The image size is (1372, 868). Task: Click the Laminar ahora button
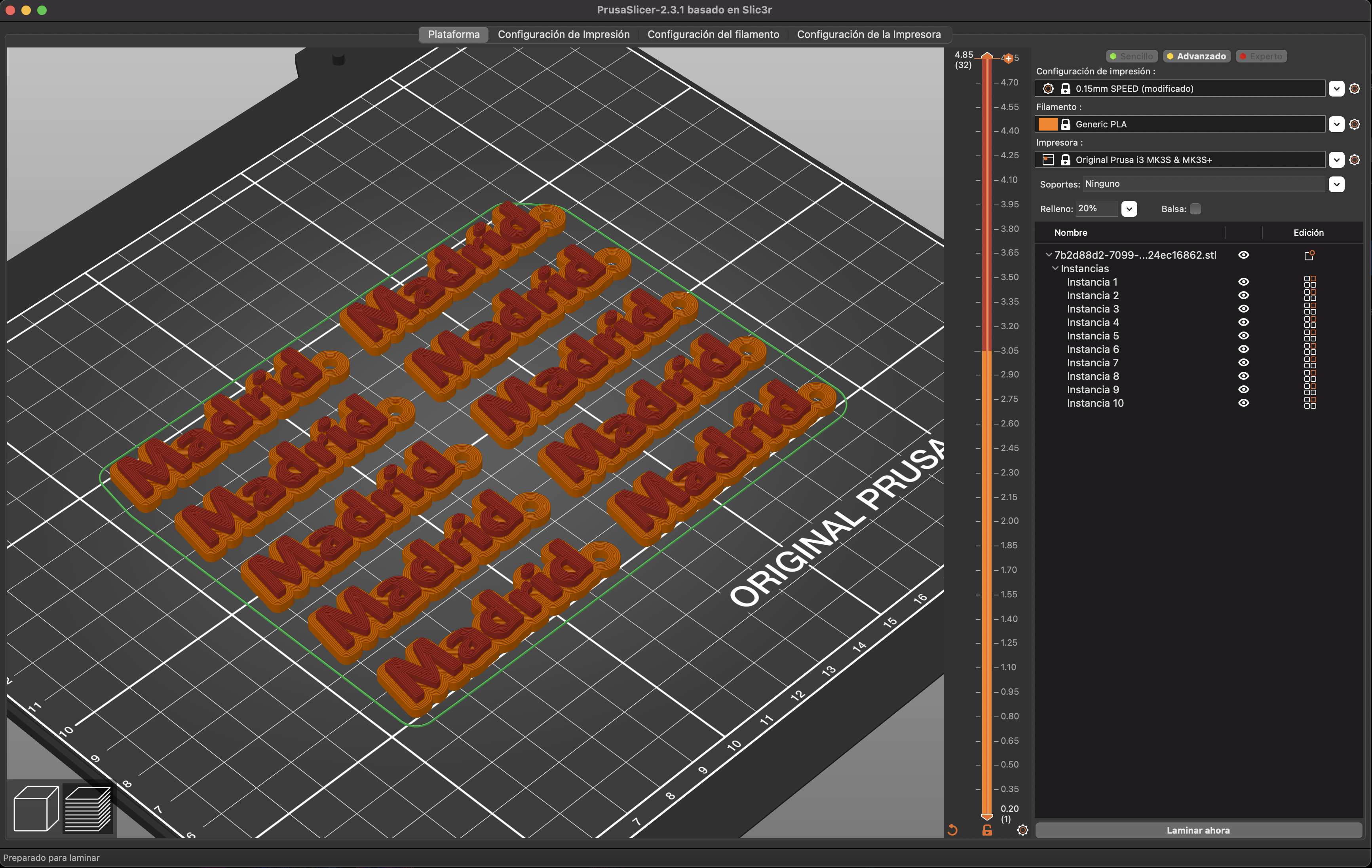click(1198, 830)
